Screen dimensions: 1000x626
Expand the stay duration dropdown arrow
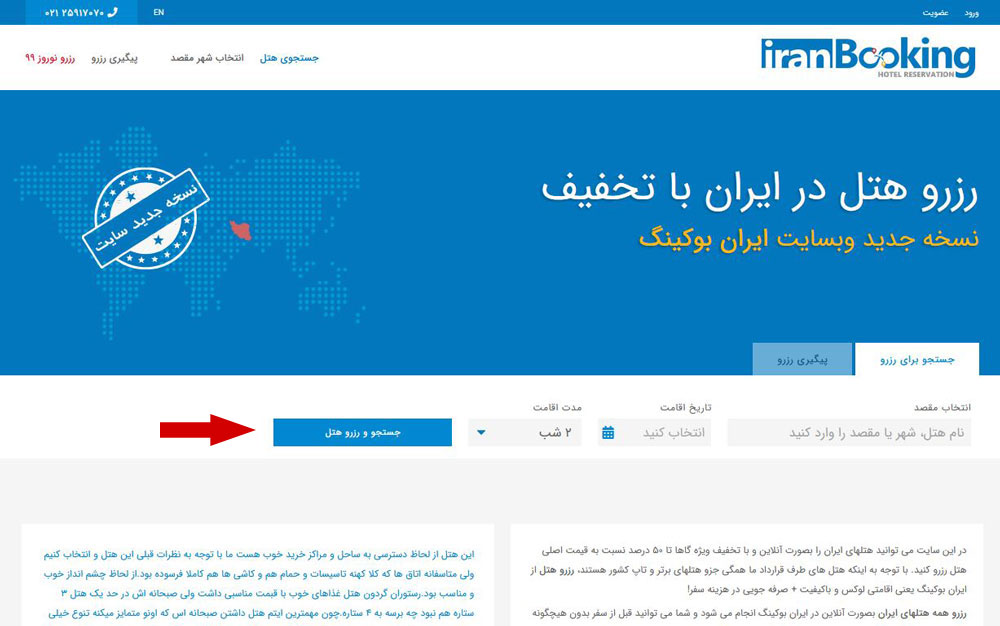pos(482,432)
